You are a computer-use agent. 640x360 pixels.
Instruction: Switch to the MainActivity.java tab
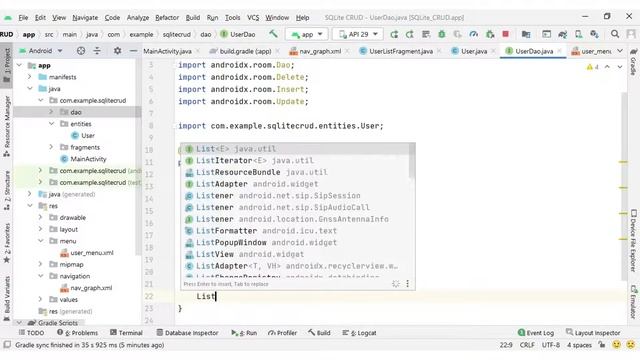(x=167, y=51)
